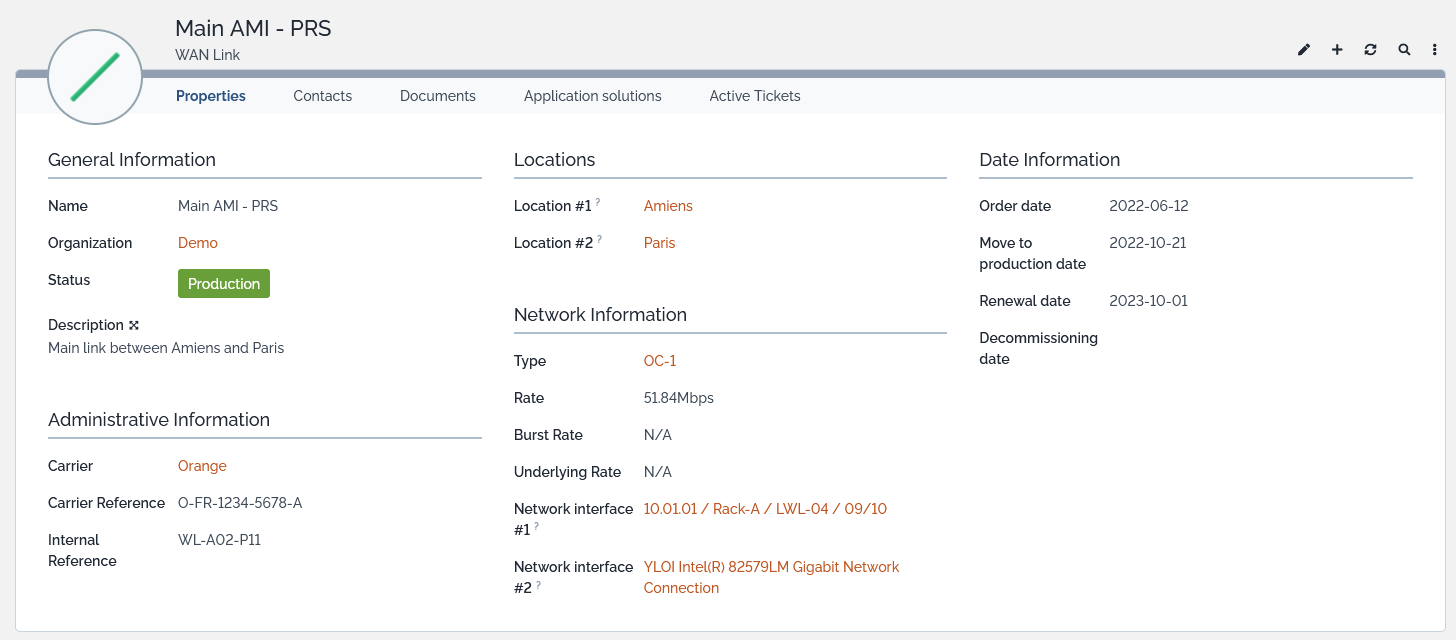Select the Application solutions tab
Screen dimensions: 1456x640
[592, 96]
